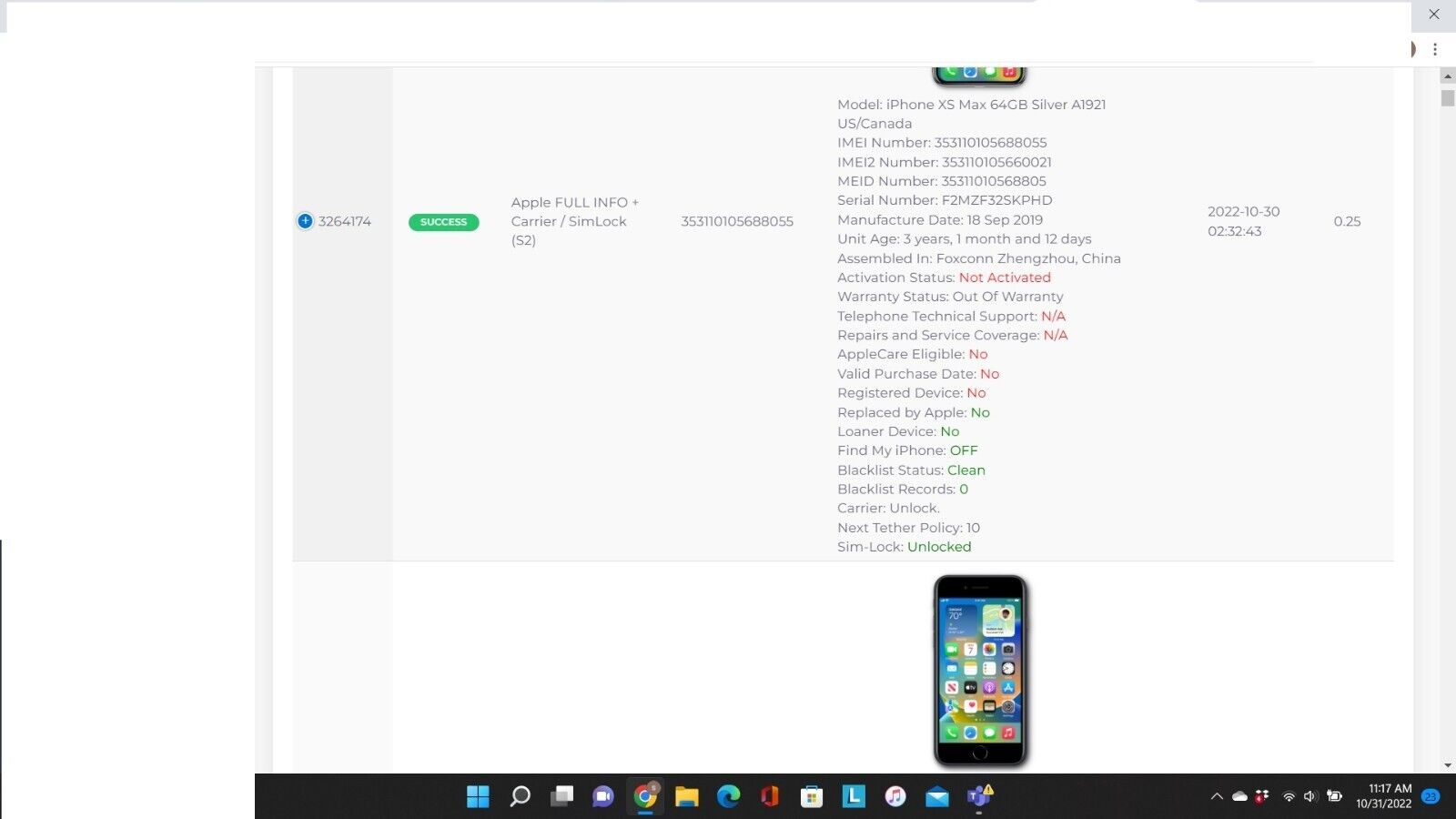This screenshot has width=1456, height=819.
Task: Click the IMEI2 Number line
Action: [945, 162]
